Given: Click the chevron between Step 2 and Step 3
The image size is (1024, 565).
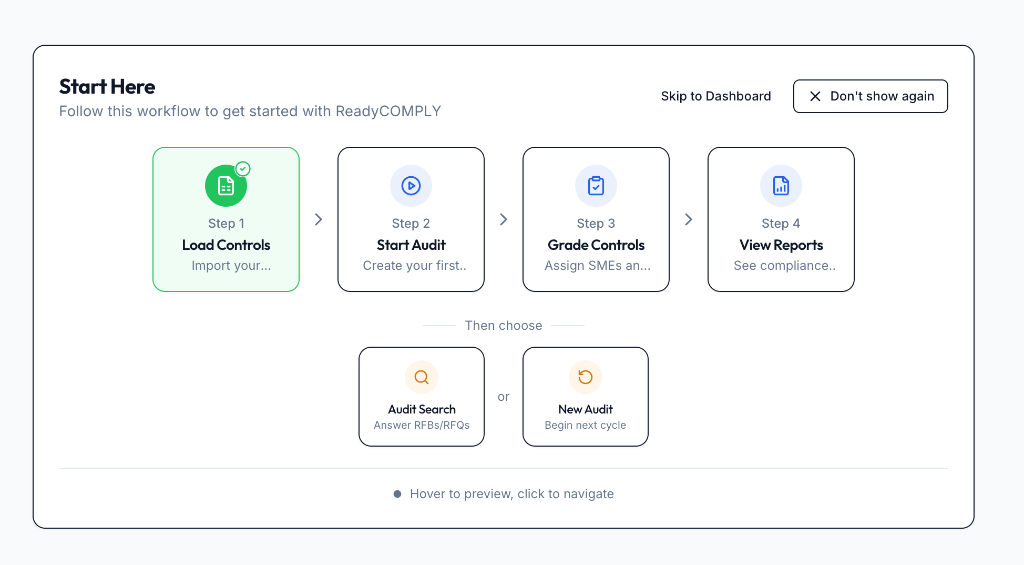Looking at the screenshot, I should [x=504, y=219].
